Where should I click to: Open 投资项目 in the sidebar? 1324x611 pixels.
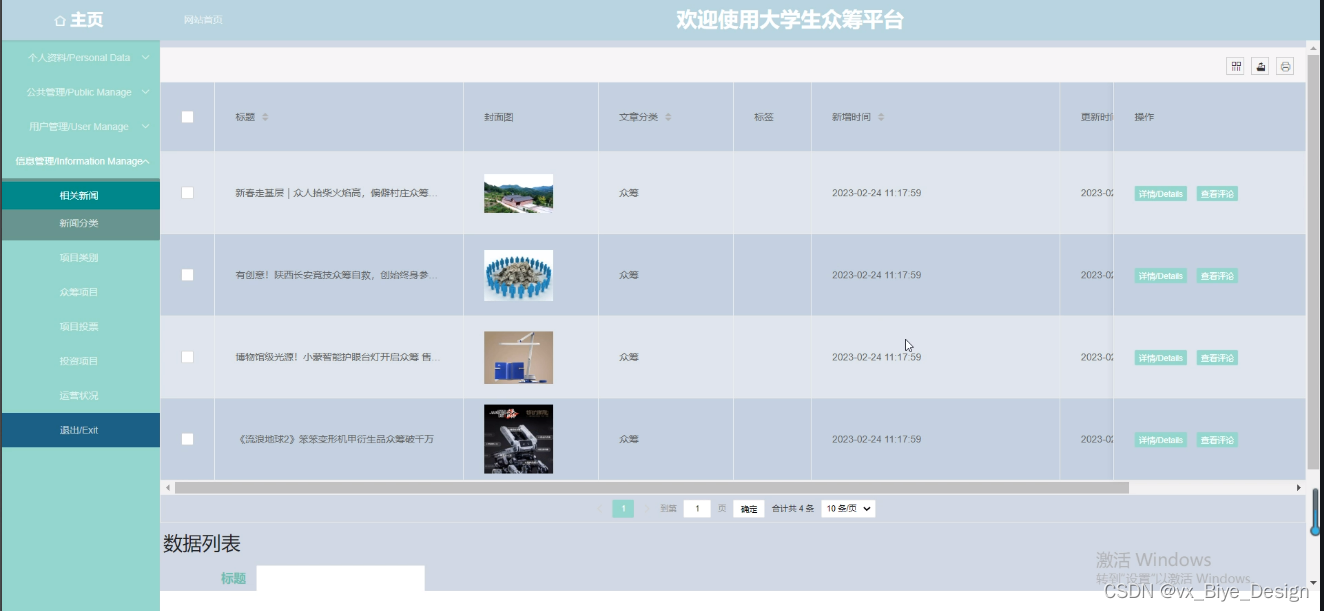click(80, 361)
